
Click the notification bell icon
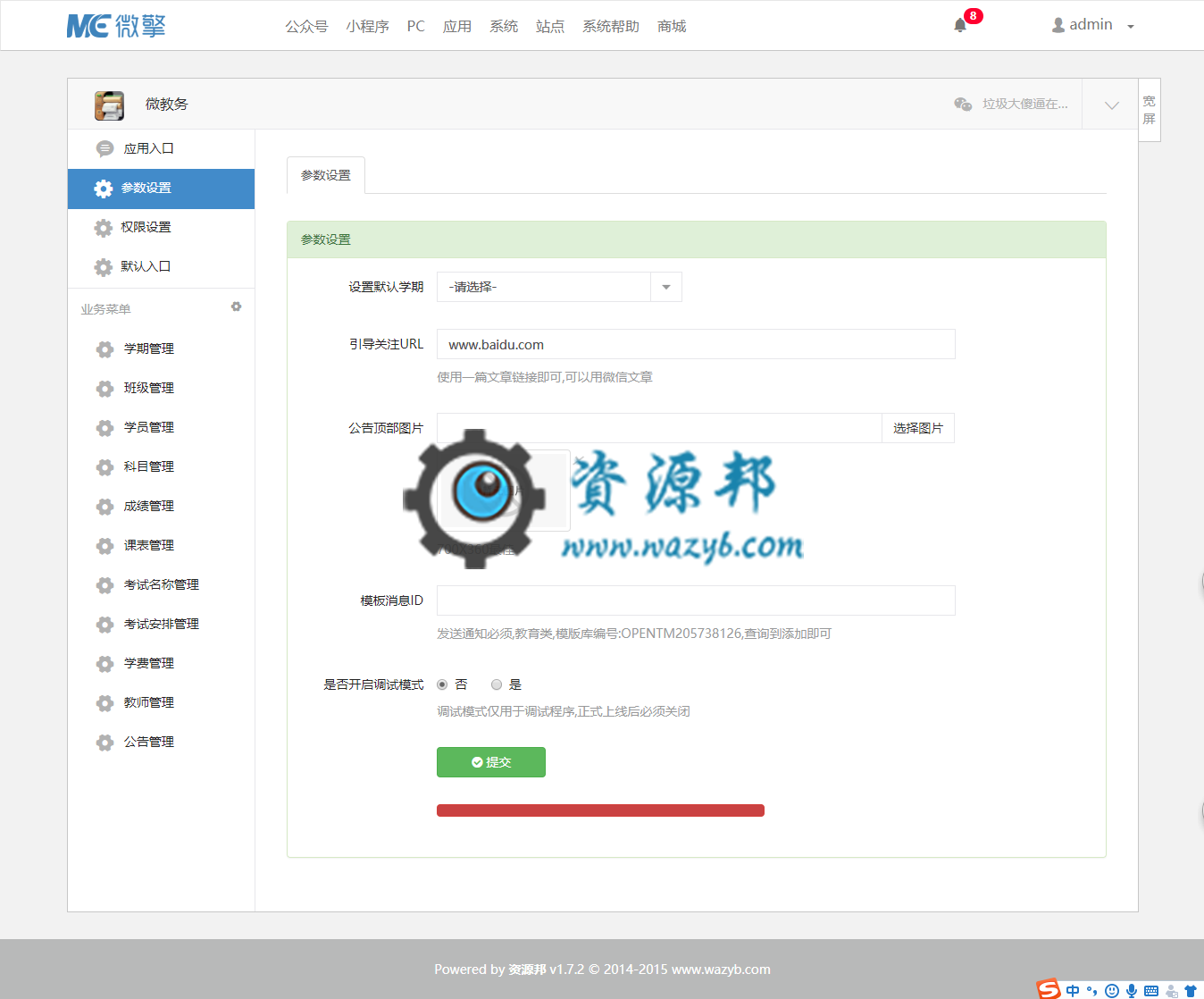tap(960, 25)
